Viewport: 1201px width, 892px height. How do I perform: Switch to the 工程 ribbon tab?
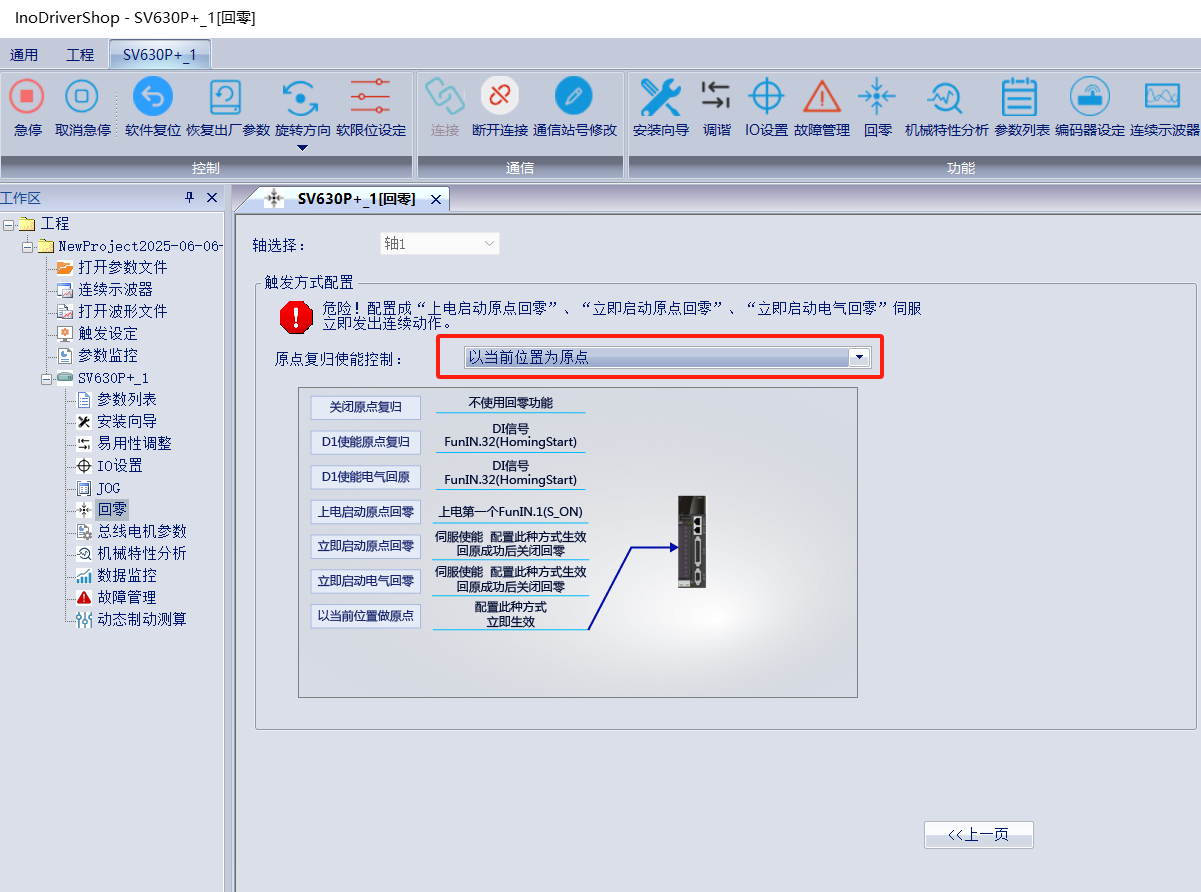pyautogui.click(x=80, y=55)
